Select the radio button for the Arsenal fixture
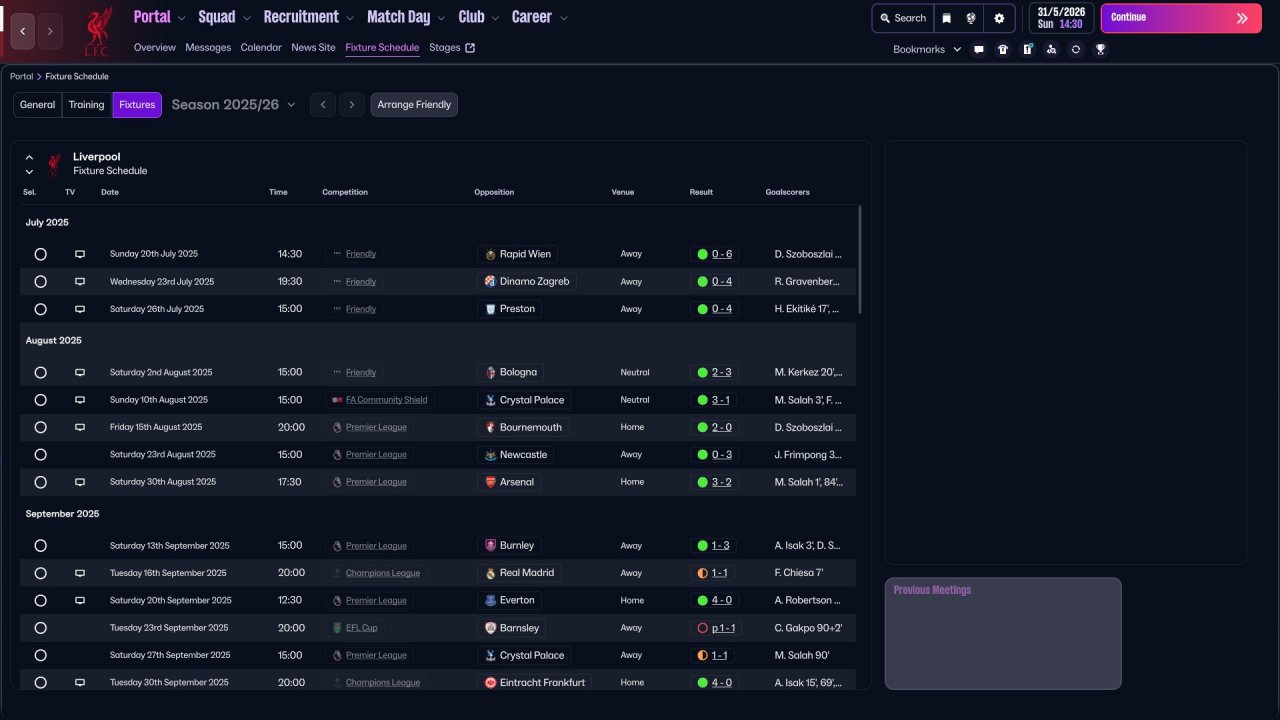The image size is (1280, 720). click(x=40, y=482)
